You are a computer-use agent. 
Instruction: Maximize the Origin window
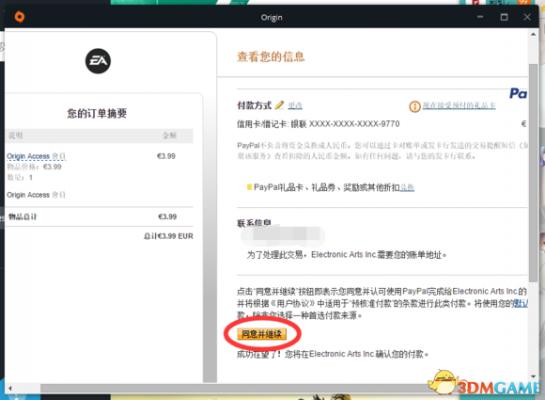pos(504,17)
